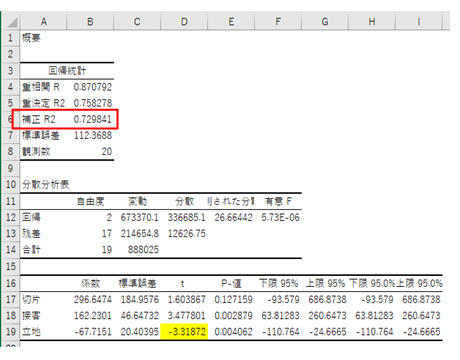Viewport: 460px width, 360px height.
Task: Click the 有意 F column heading
Action: [x=278, y=201]
